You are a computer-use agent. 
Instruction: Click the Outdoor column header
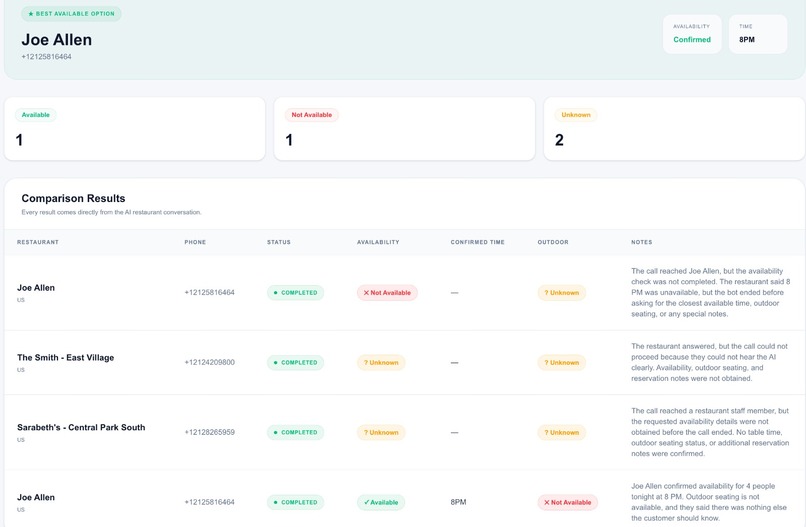(x=553, y=242)
